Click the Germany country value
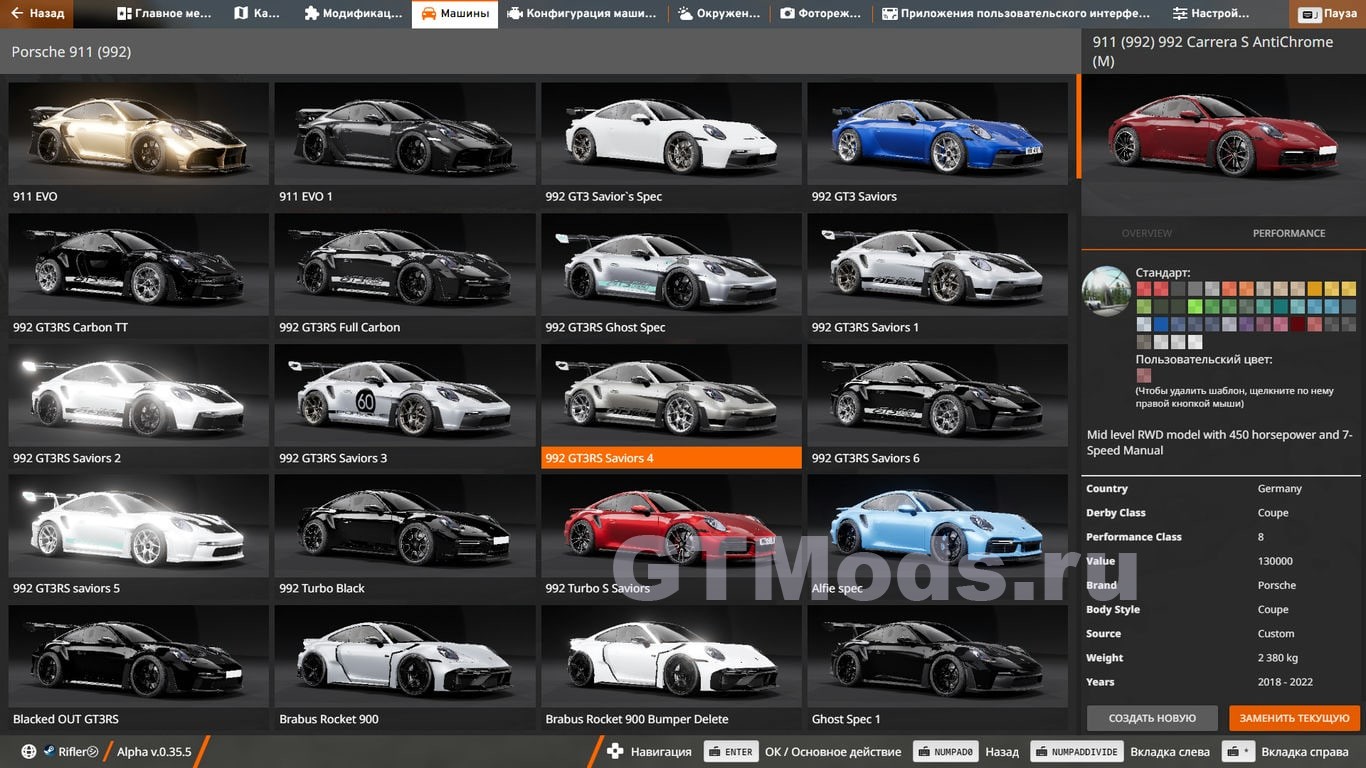This screenshot has width=1366, height=768. [x=1279, y=489]
